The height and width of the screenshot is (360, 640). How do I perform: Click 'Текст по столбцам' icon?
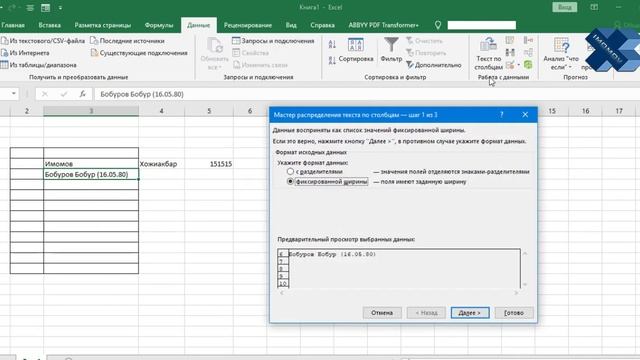[488, 44]
